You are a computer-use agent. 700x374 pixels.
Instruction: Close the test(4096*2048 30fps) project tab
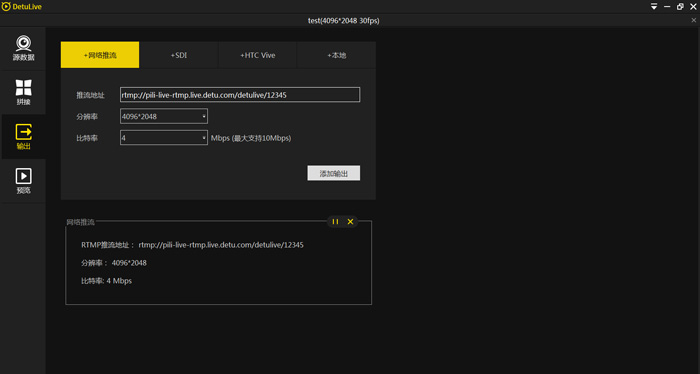(693, 20)
